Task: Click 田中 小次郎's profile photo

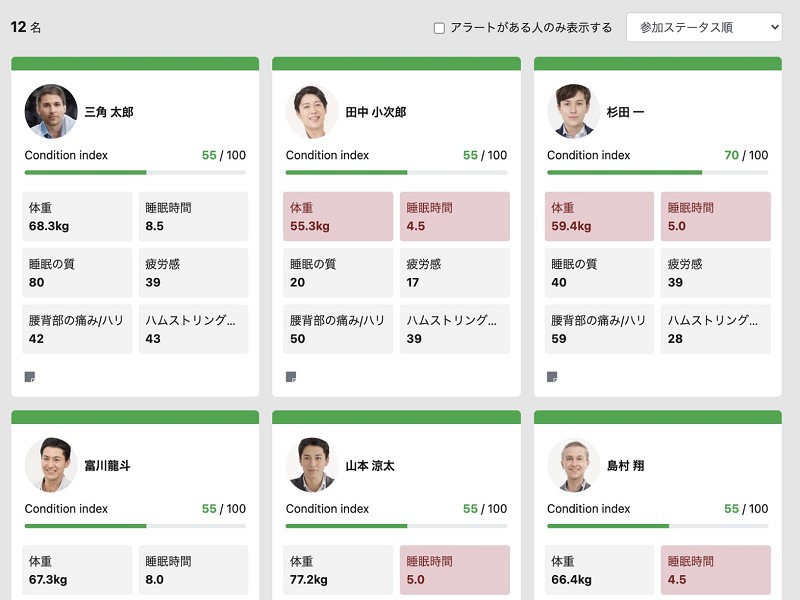Action: 312,111
